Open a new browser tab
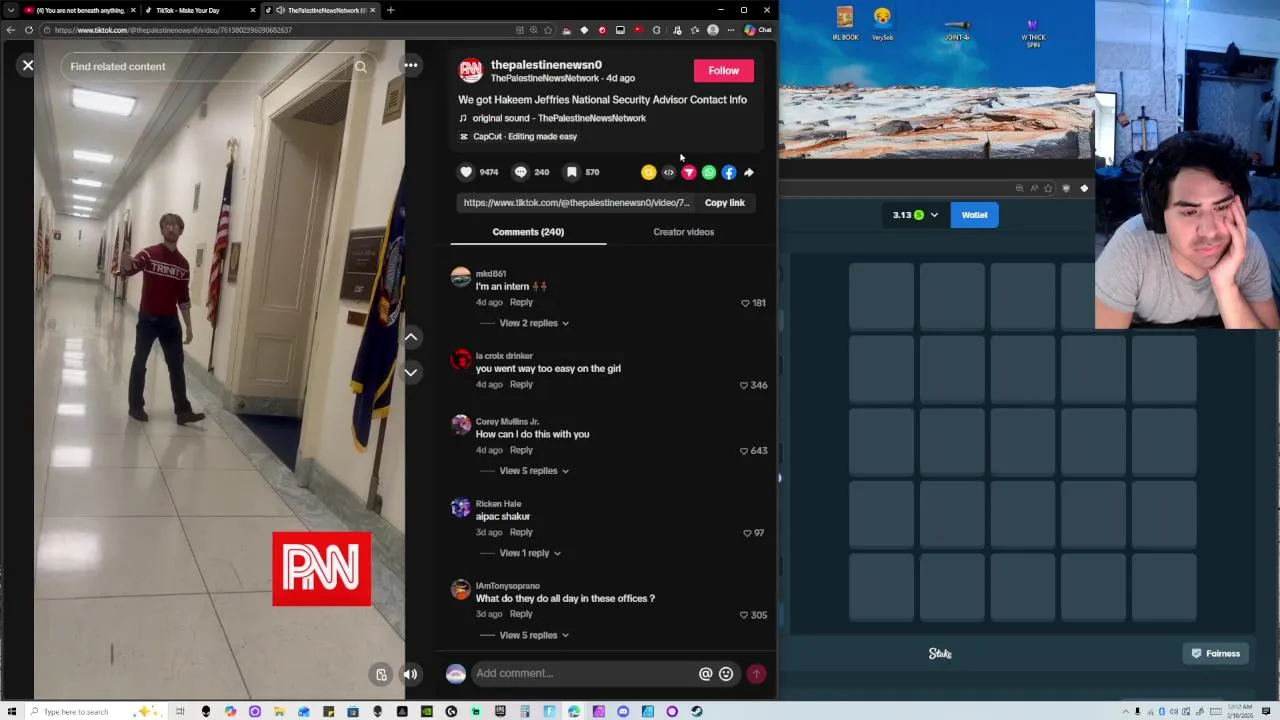 click(x=390, y=10)
